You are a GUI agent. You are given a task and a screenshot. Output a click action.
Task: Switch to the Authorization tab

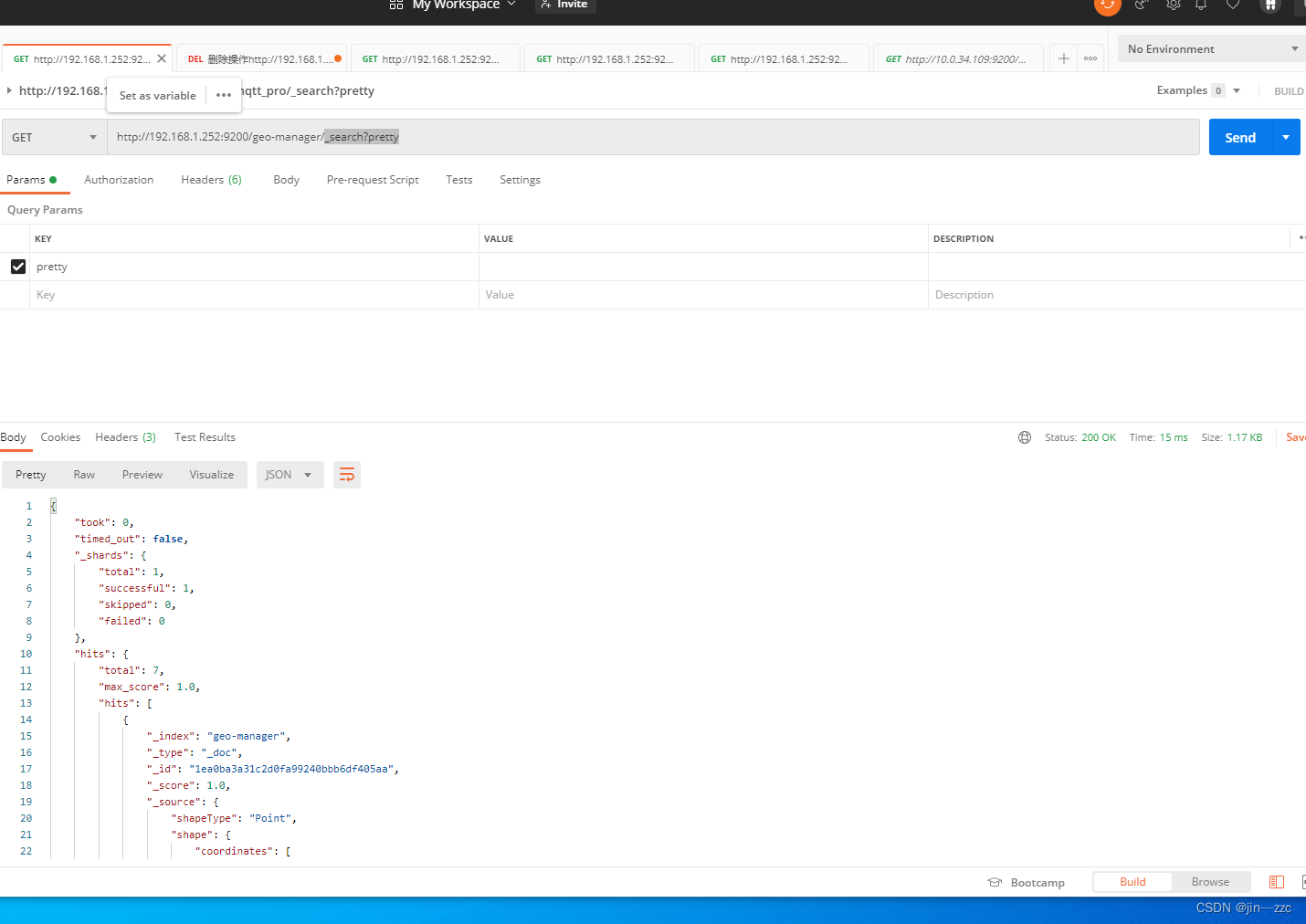[x=119, y=180]
